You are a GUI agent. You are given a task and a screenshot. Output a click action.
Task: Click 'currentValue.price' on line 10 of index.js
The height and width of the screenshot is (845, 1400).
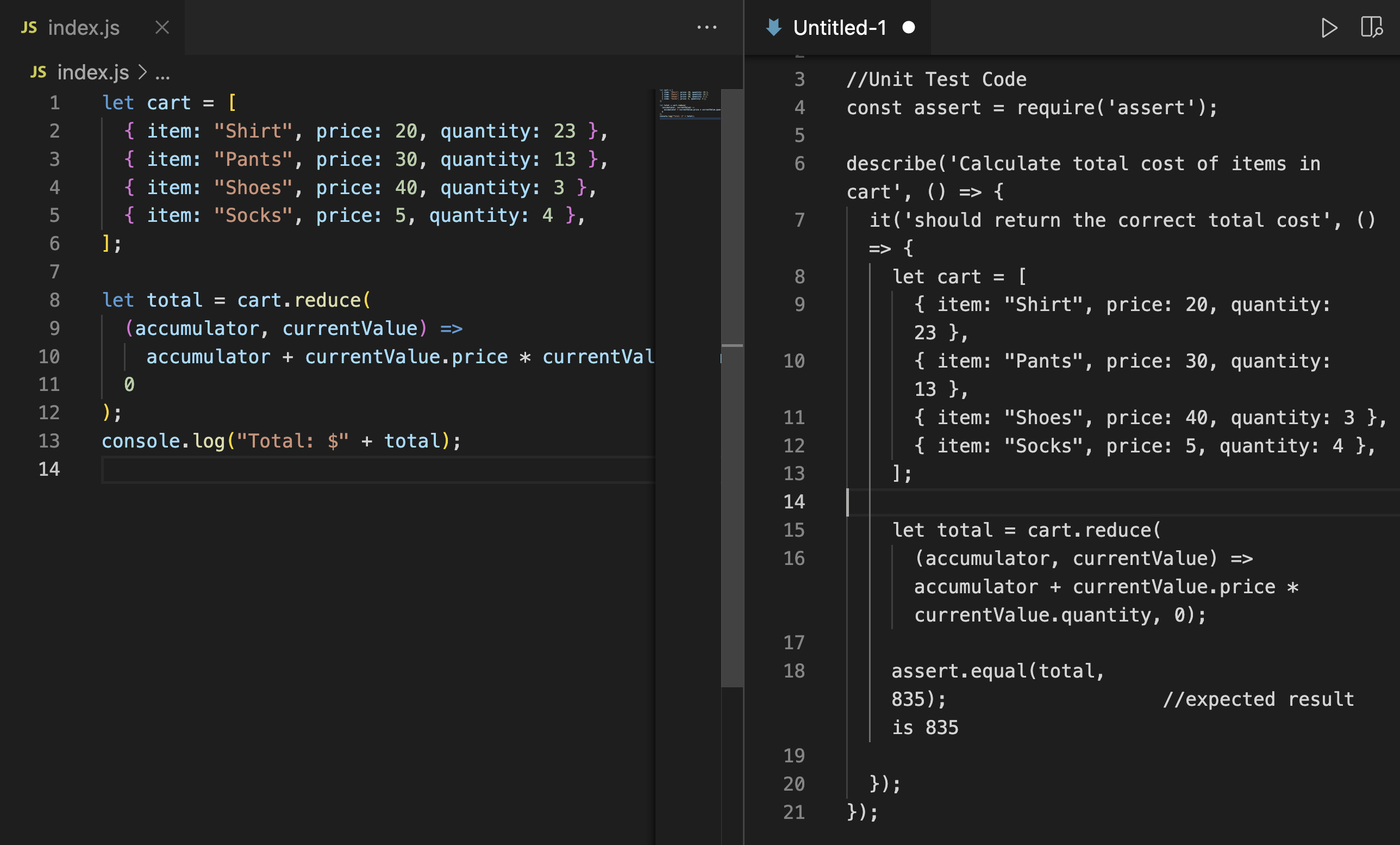pos(407,357)
